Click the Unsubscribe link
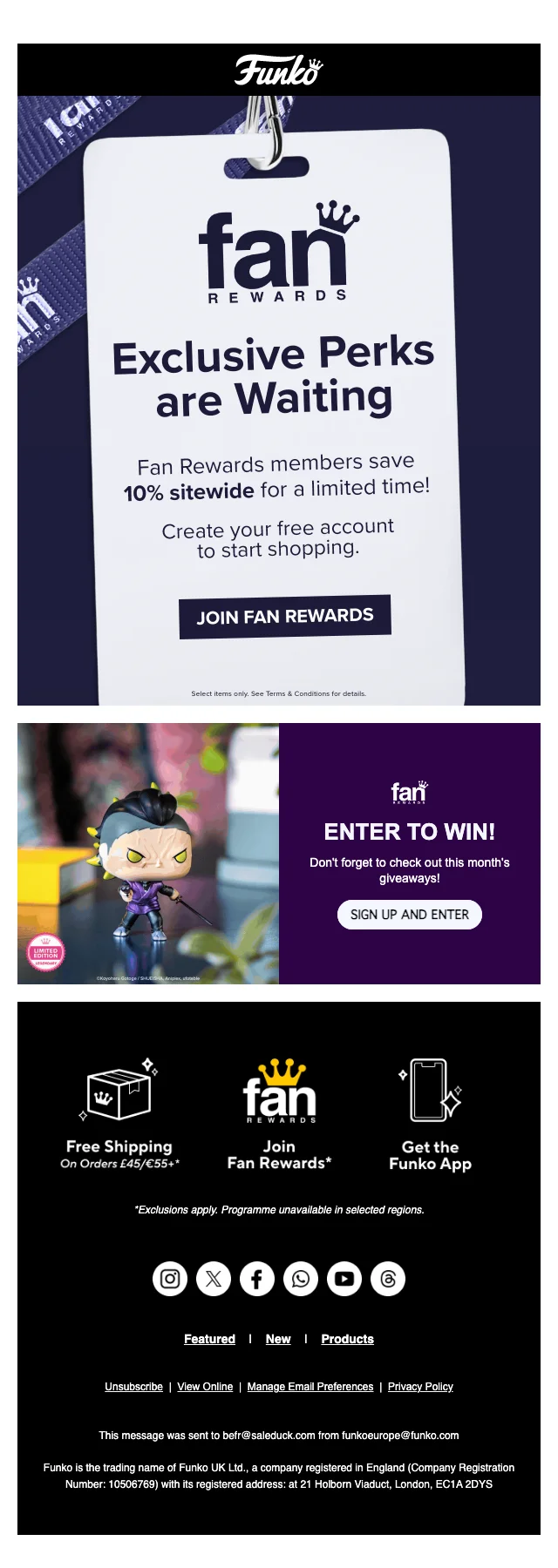The width and height of the screenshot is (558, 1568). tap(133, 1387)
